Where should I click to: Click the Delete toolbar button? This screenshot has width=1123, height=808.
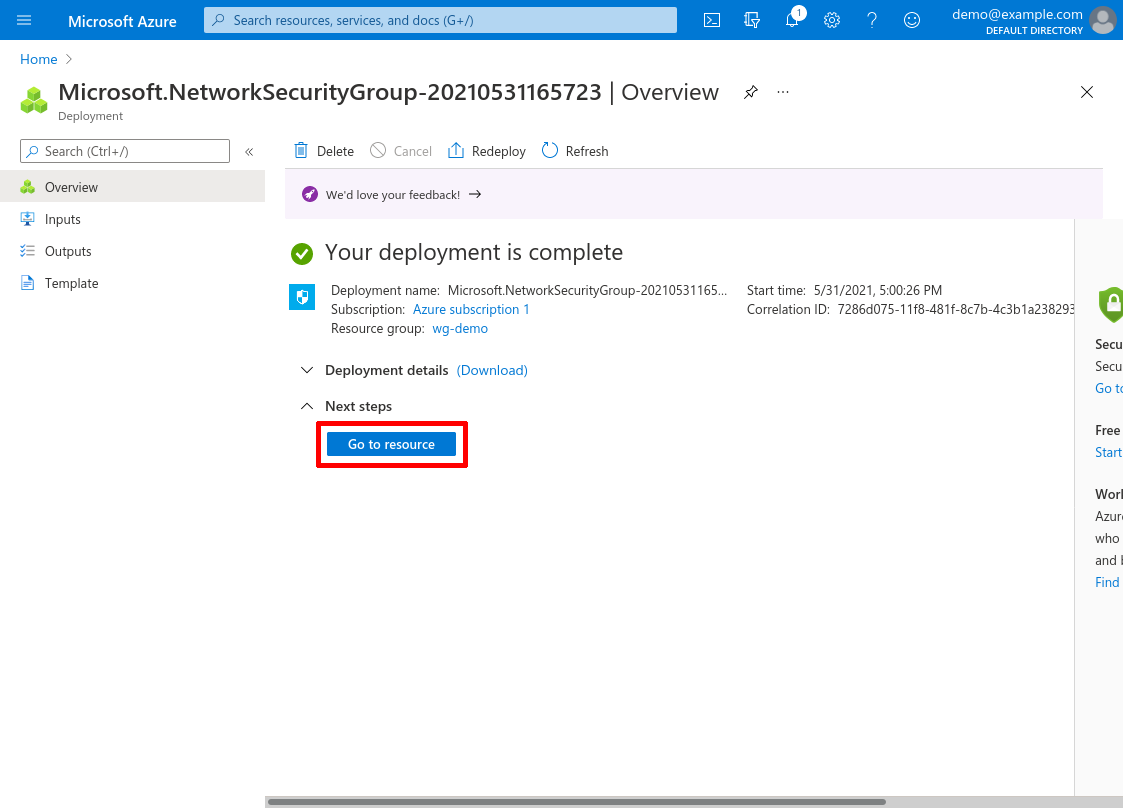click(x=324, y=150)
